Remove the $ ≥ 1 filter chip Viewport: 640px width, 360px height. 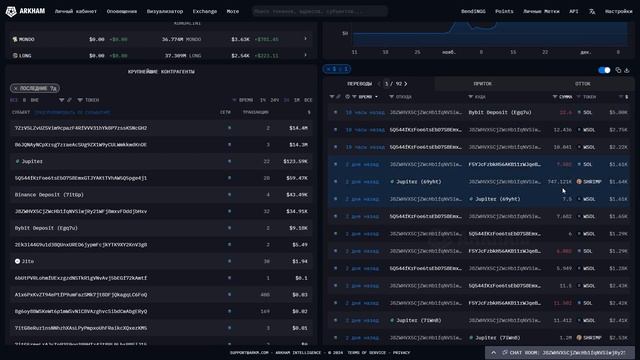point(328,69)
